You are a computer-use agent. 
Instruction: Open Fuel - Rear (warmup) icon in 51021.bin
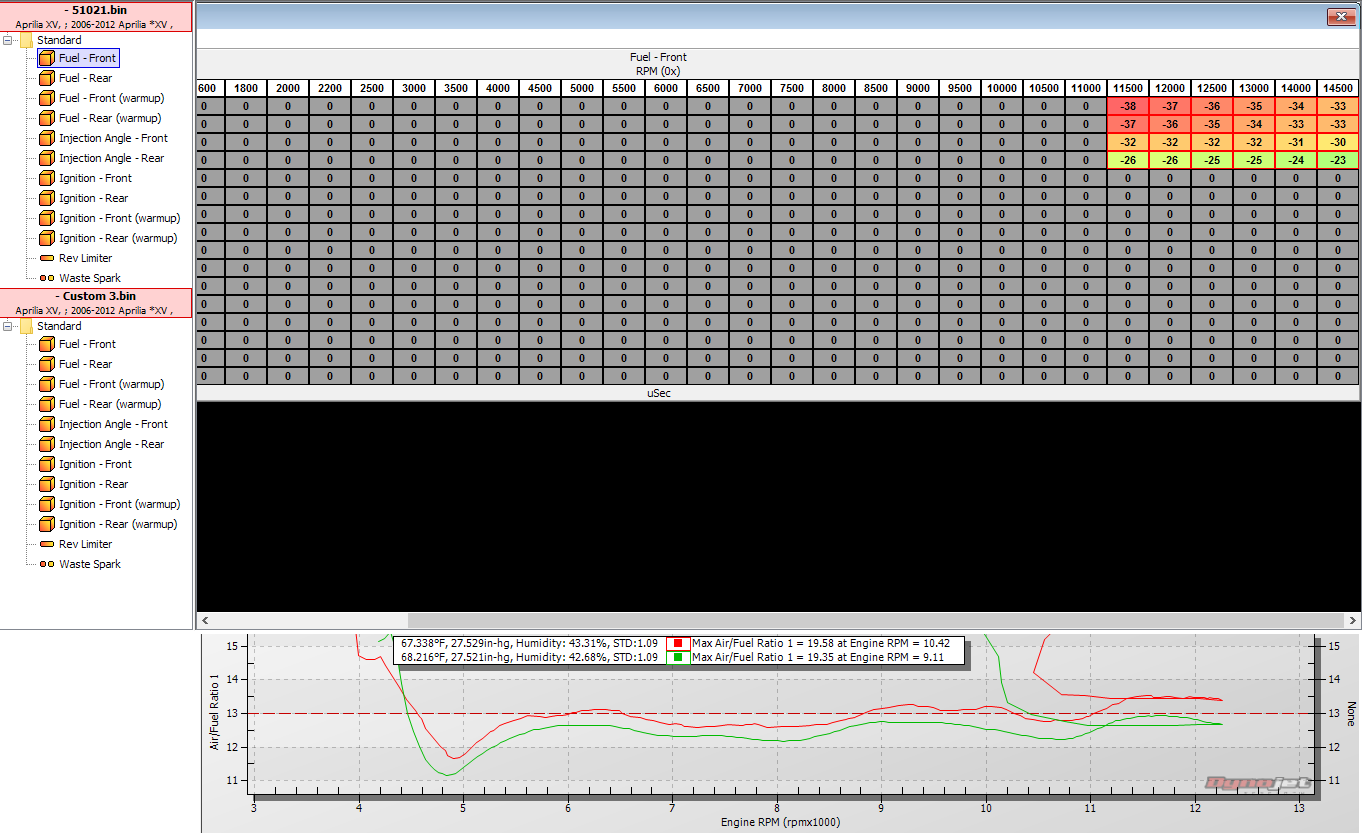(46, 118)
